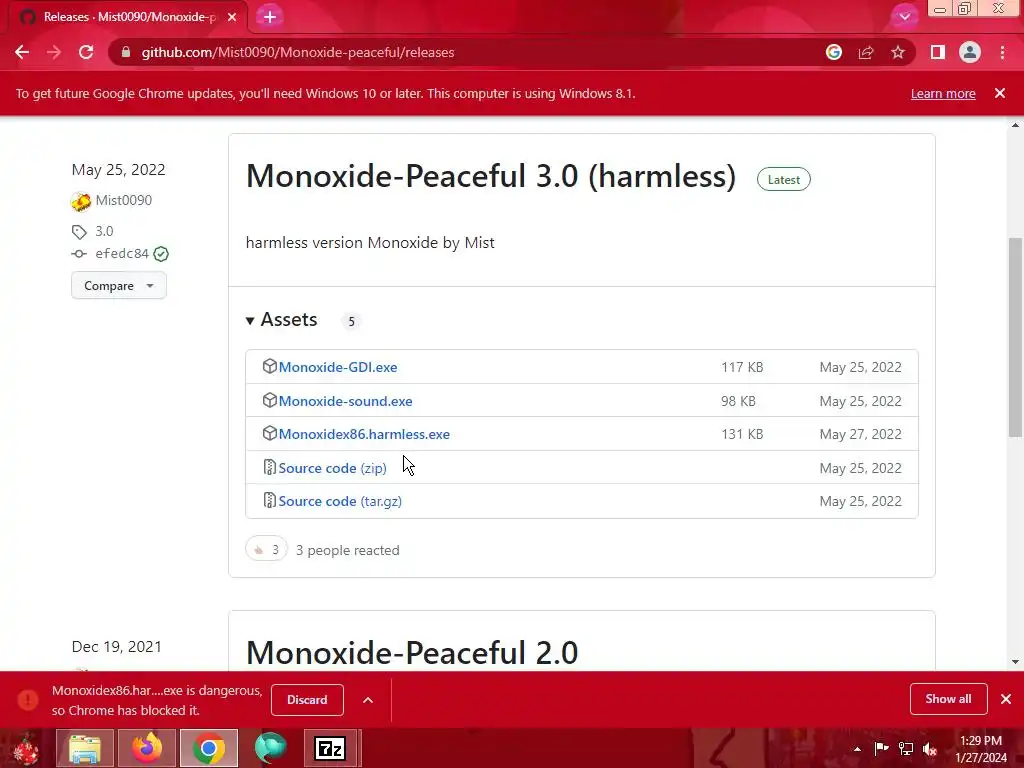Viewport: 1024px width, 768px height.
Task: Open Monoxide-Peaceful 2.0 release title
Action: coord(411,653)
